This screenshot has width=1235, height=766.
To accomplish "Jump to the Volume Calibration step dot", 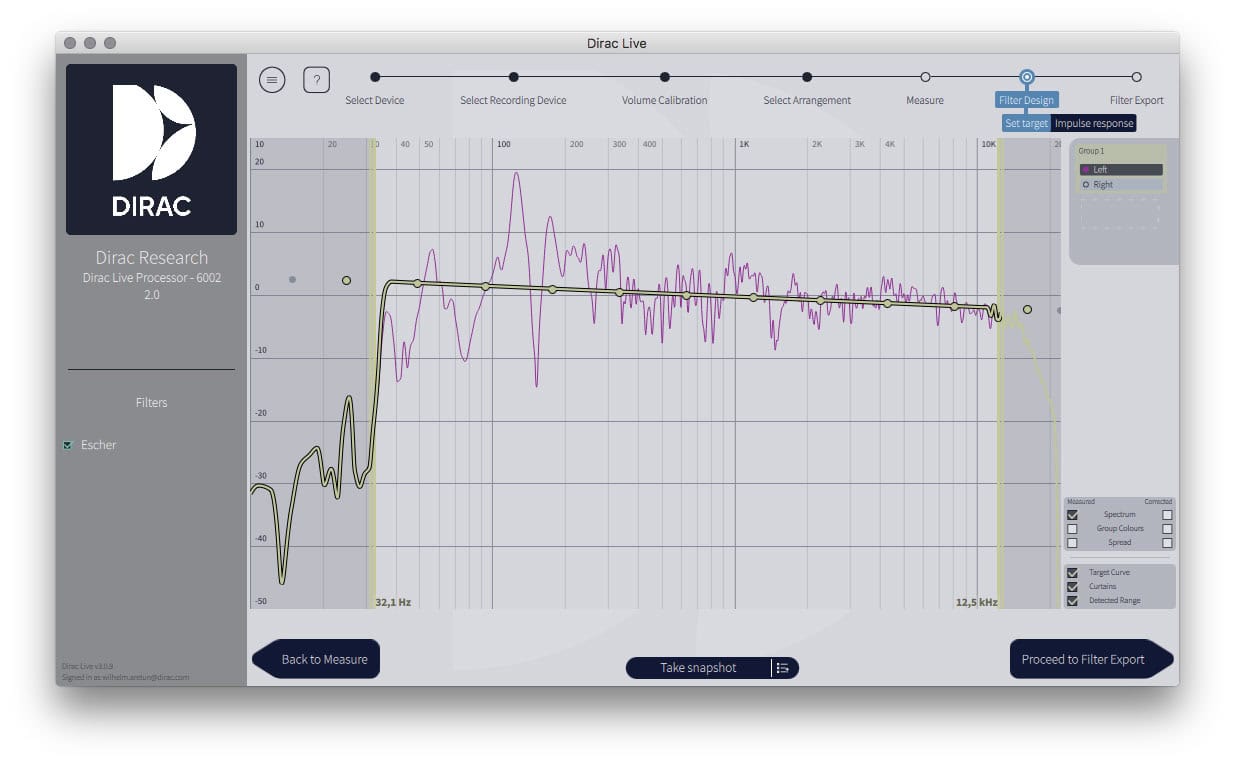I will [664, 77].
